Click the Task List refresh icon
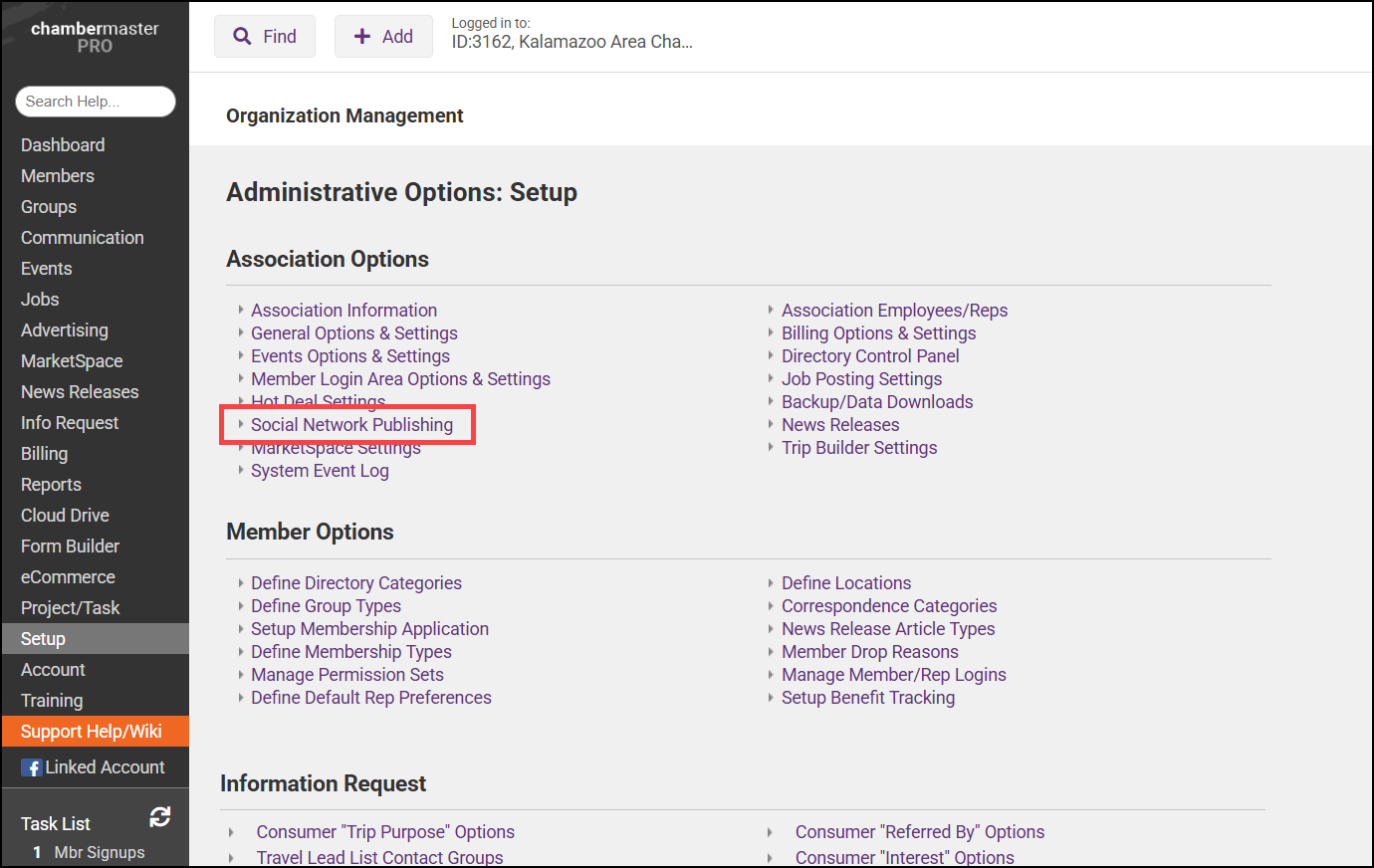Viewport: 1374px width, 868px height. tap(160, 817)
